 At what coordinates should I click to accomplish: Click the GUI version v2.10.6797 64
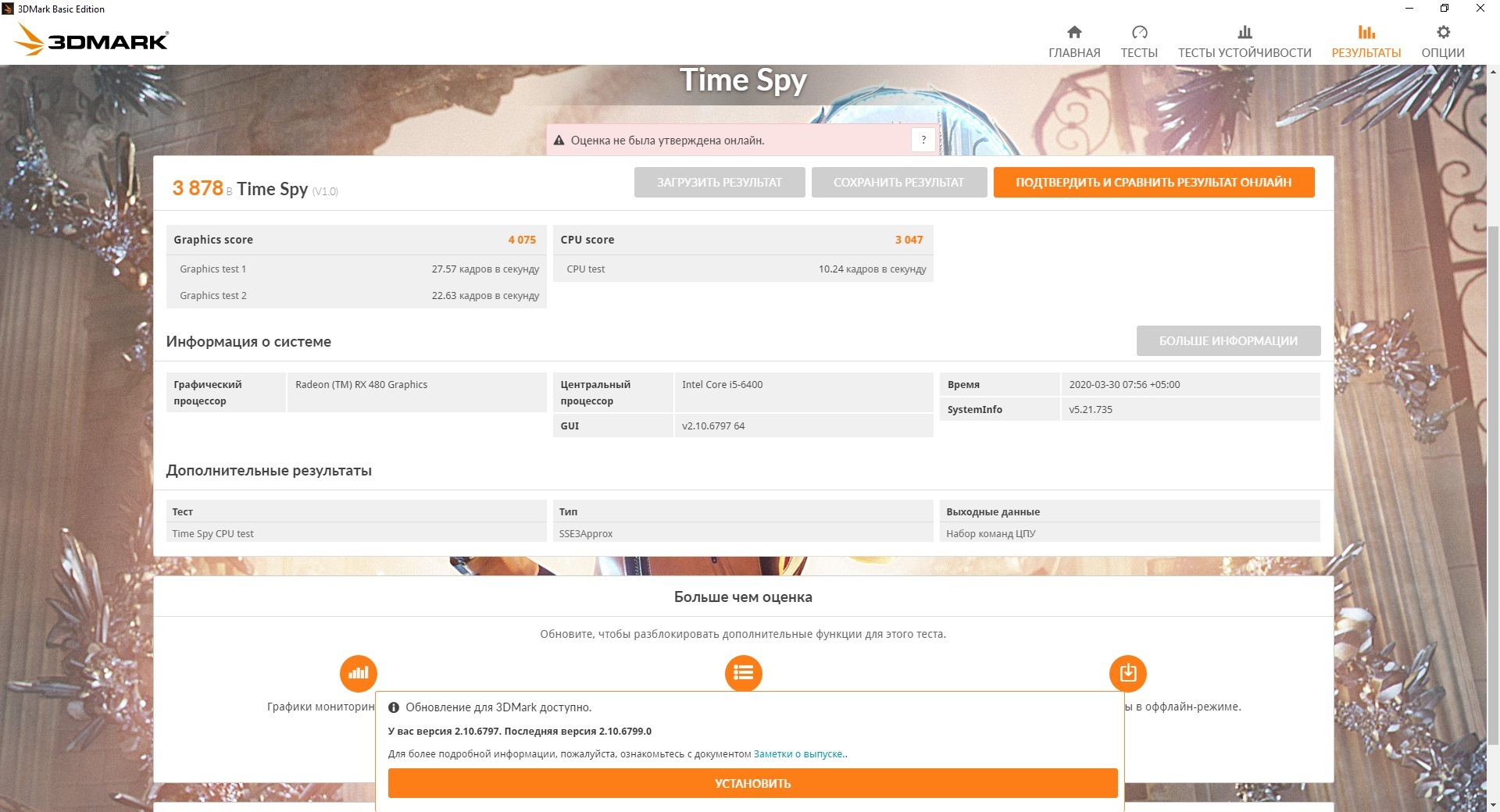tap(713, 426)
